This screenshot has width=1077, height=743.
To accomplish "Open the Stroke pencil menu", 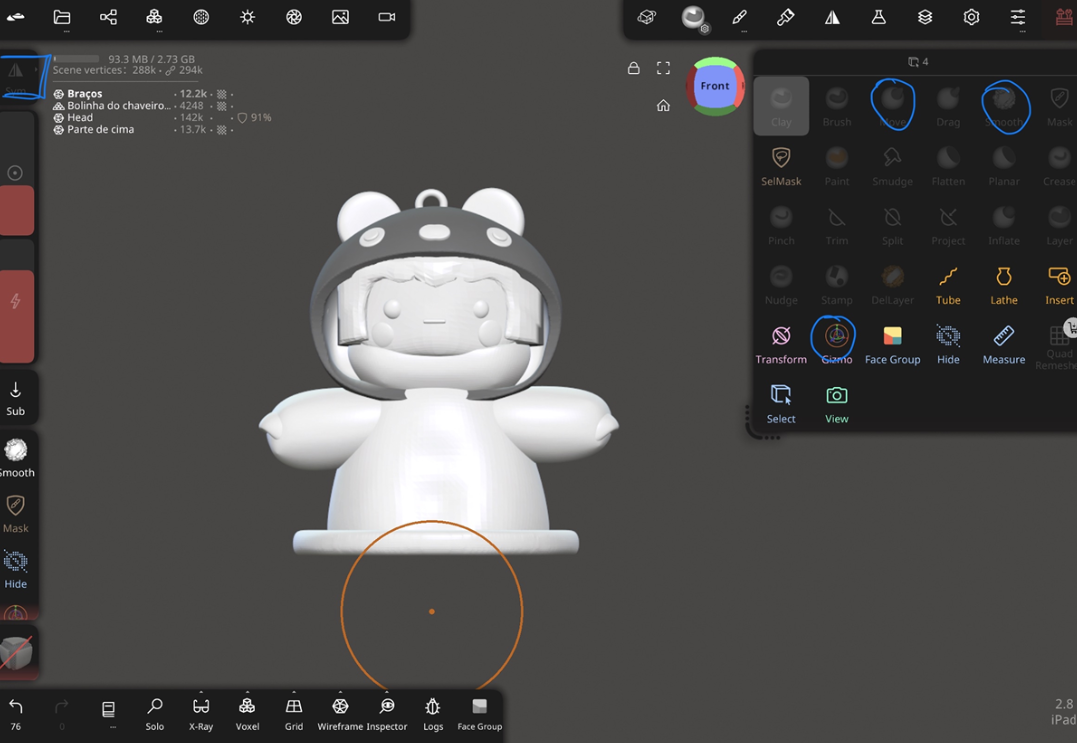I will [739, 17].
